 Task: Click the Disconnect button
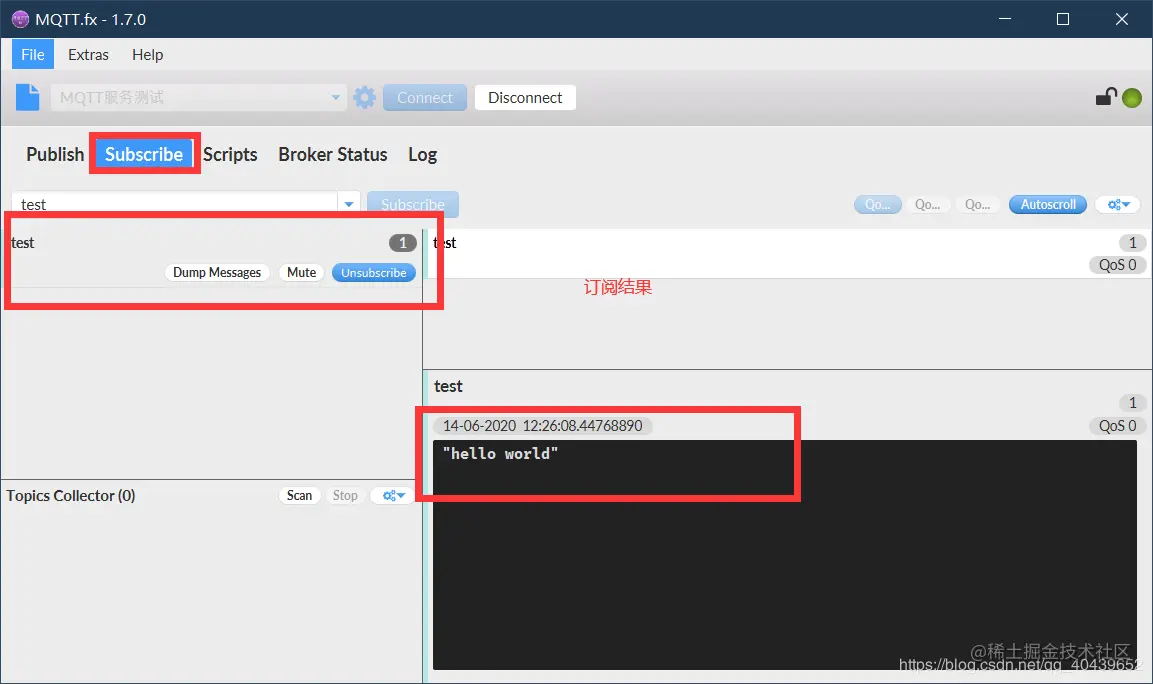pos(525,98)
